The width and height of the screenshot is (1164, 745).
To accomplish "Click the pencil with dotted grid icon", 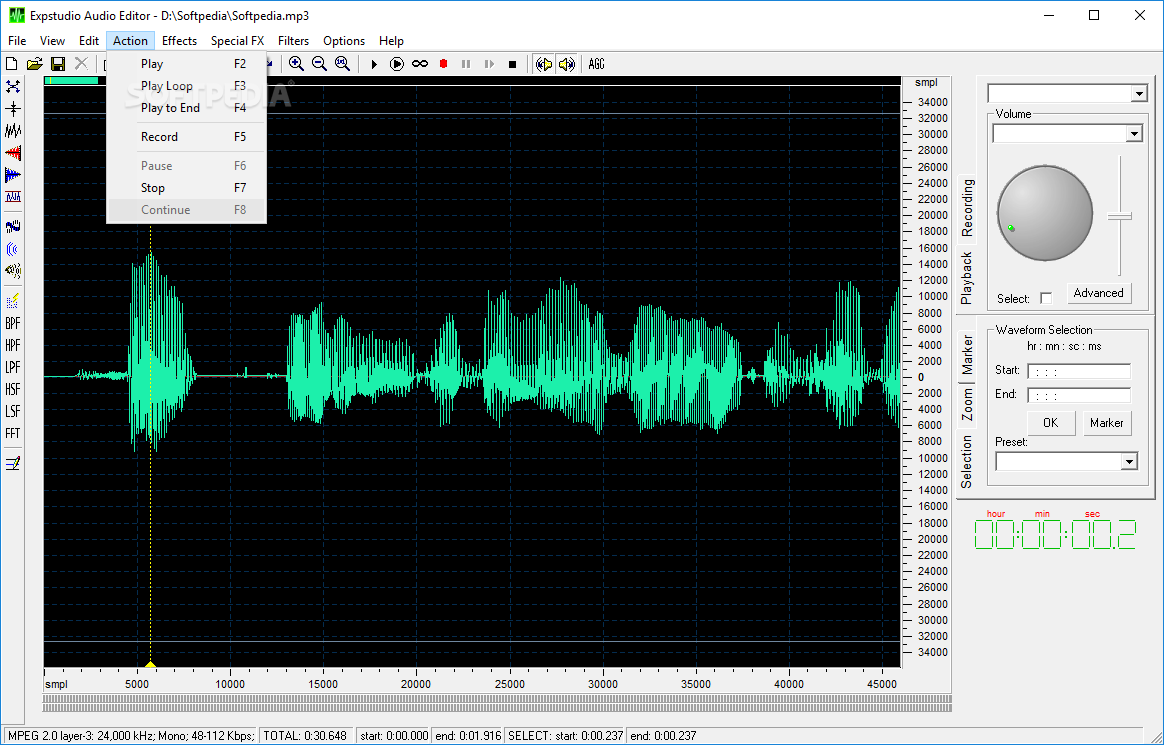I will (x=13, y=301).
